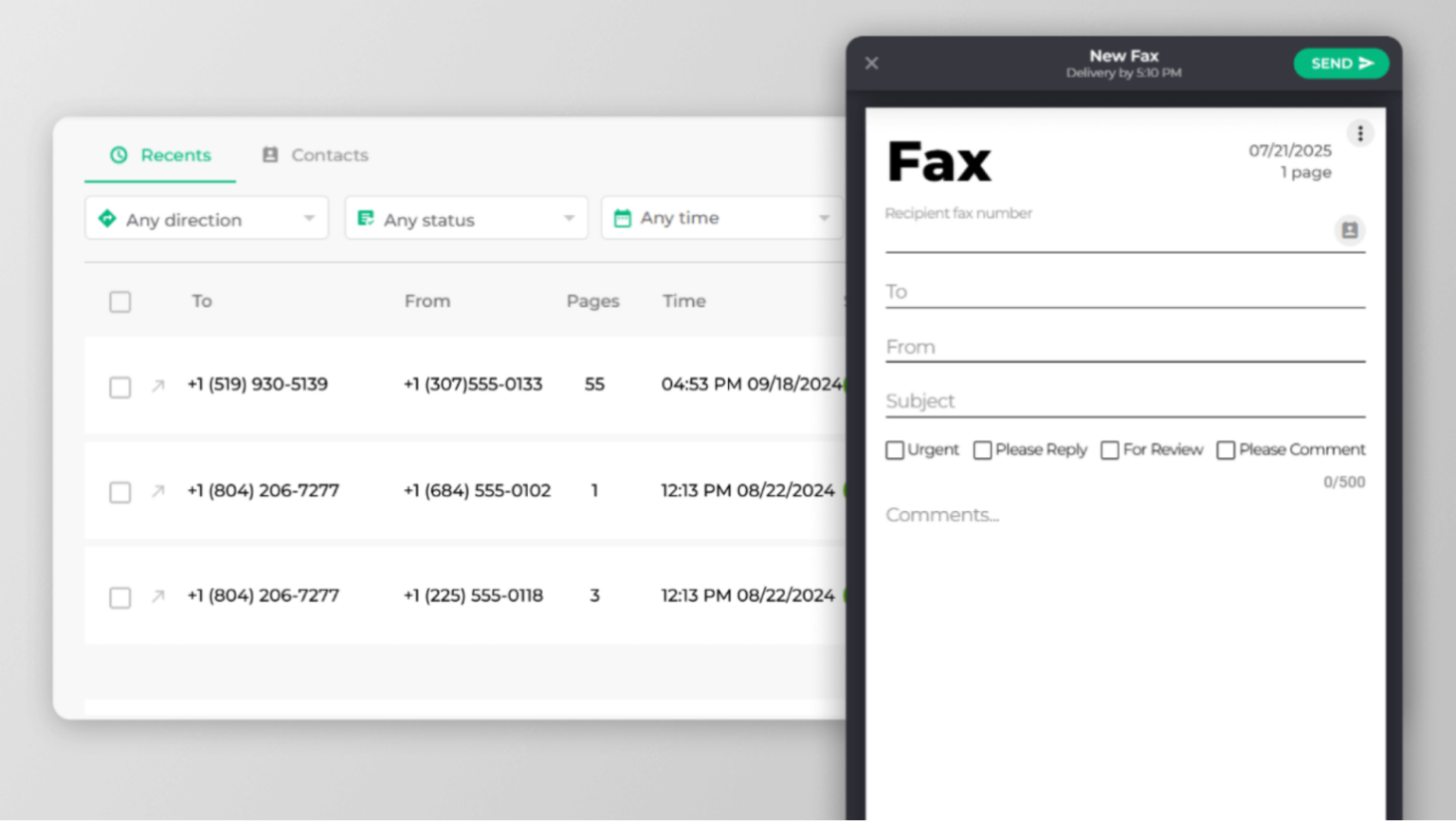Click the outgoing arrow icon on the 55-page fax row
Viewport: 1456px width, 821px height.
click(156, 384)
